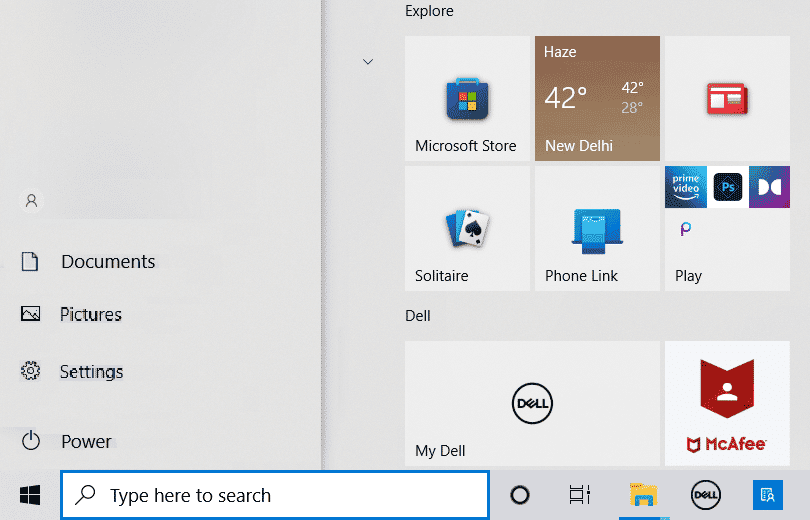Screen dimensions: 810x520
Task: Click the user account icon
Action: click(32, 200)
